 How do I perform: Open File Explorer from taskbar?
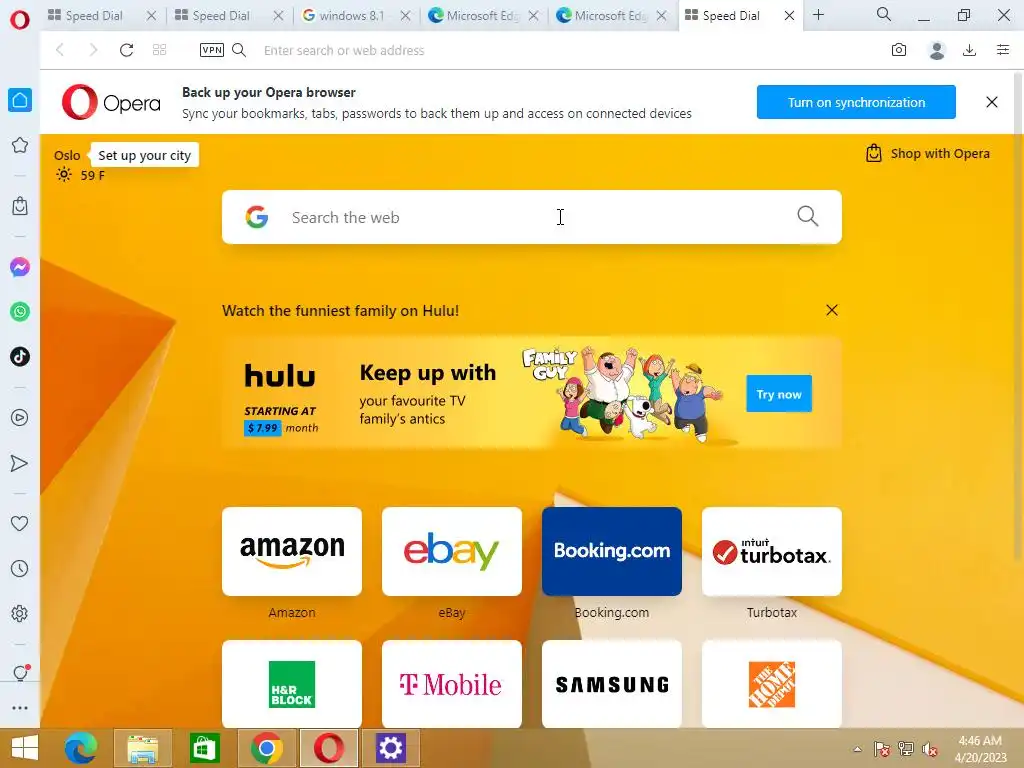[142, 748]
